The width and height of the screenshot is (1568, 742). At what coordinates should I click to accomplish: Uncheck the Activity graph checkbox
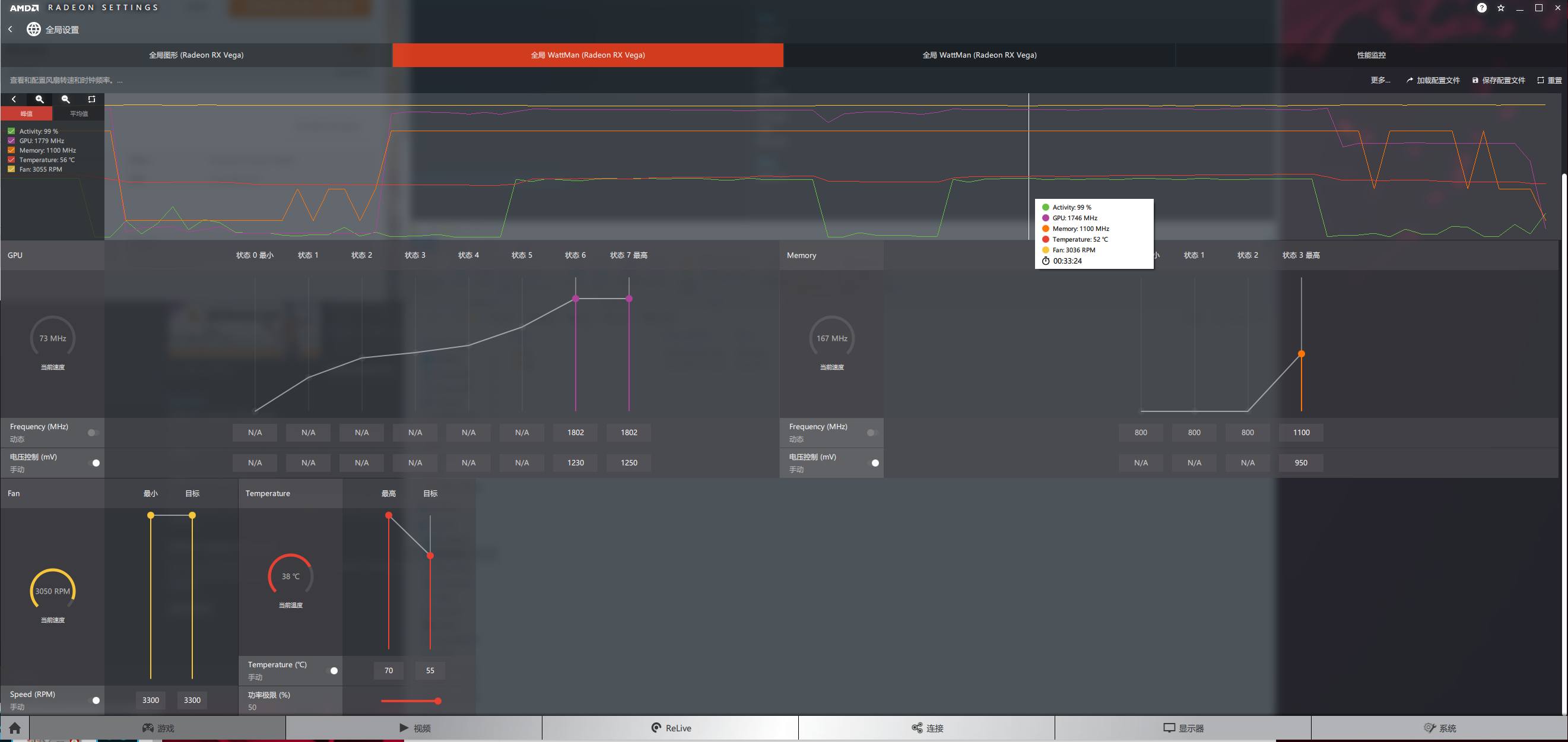tap(11, 131)
